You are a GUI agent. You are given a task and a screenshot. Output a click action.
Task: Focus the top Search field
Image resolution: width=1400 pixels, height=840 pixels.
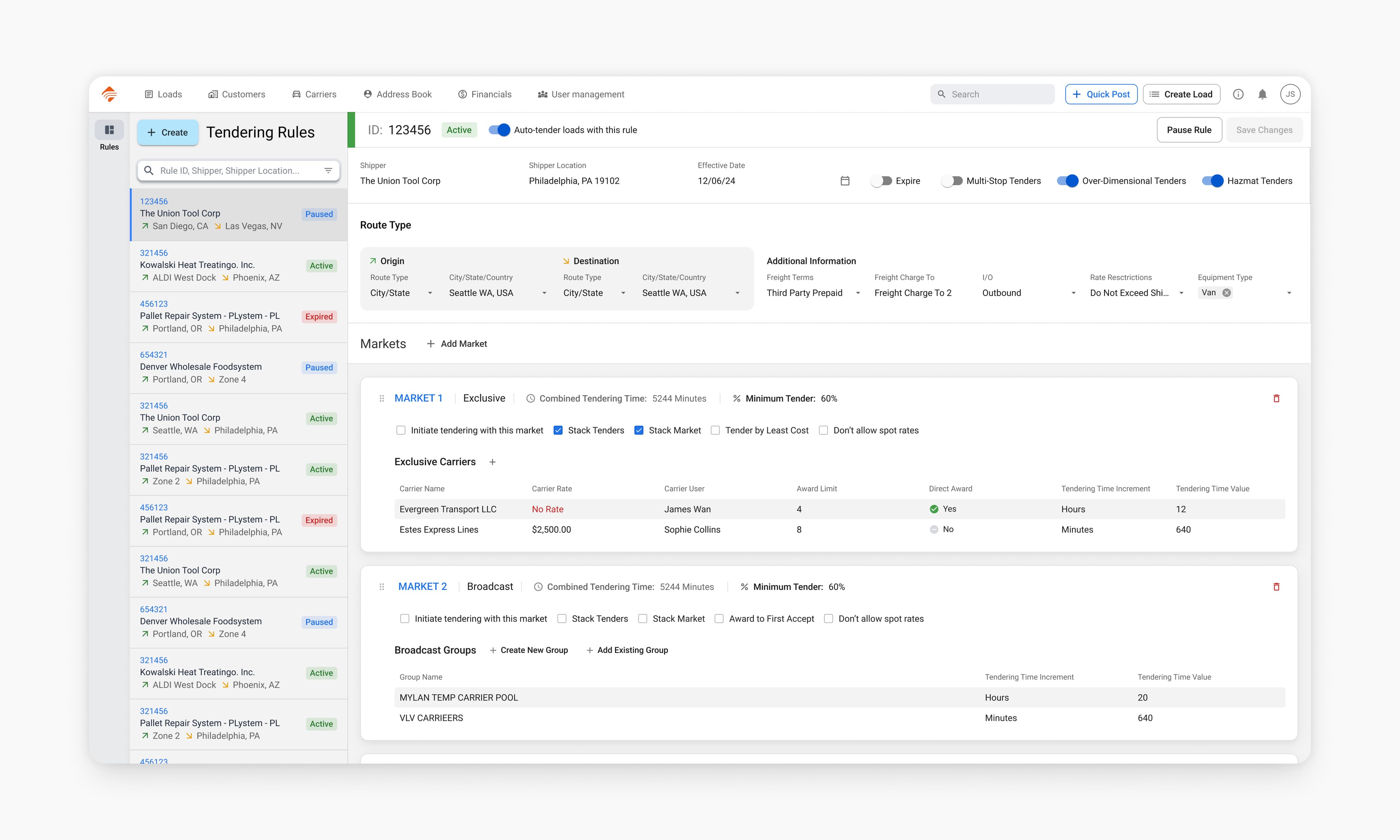(992, 94)
